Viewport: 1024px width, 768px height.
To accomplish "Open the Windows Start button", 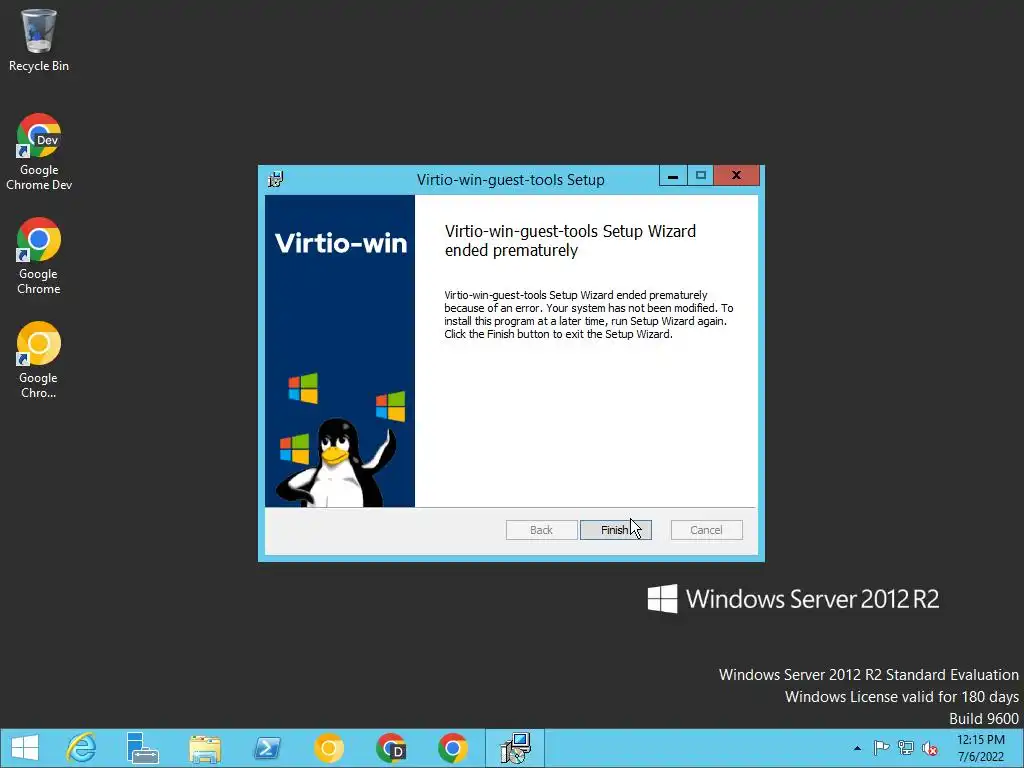I will (x=25, y=748).
